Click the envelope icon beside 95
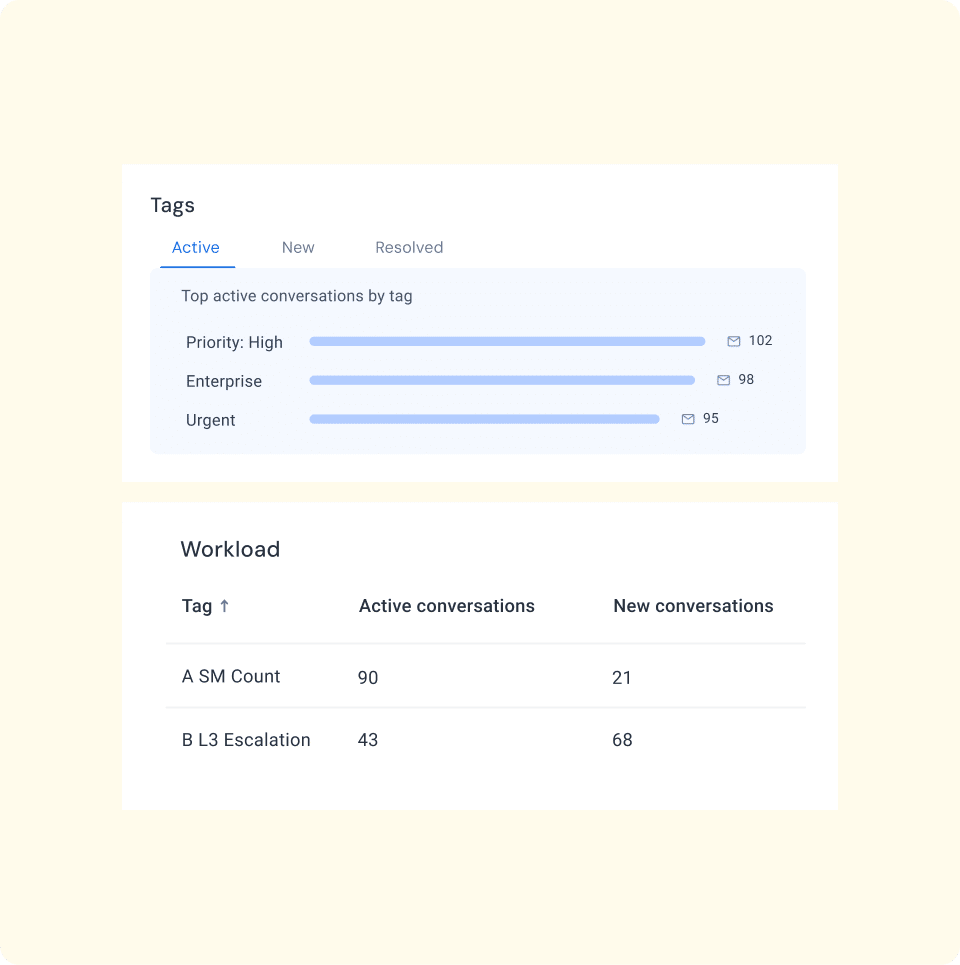 [x=688, y=419]
